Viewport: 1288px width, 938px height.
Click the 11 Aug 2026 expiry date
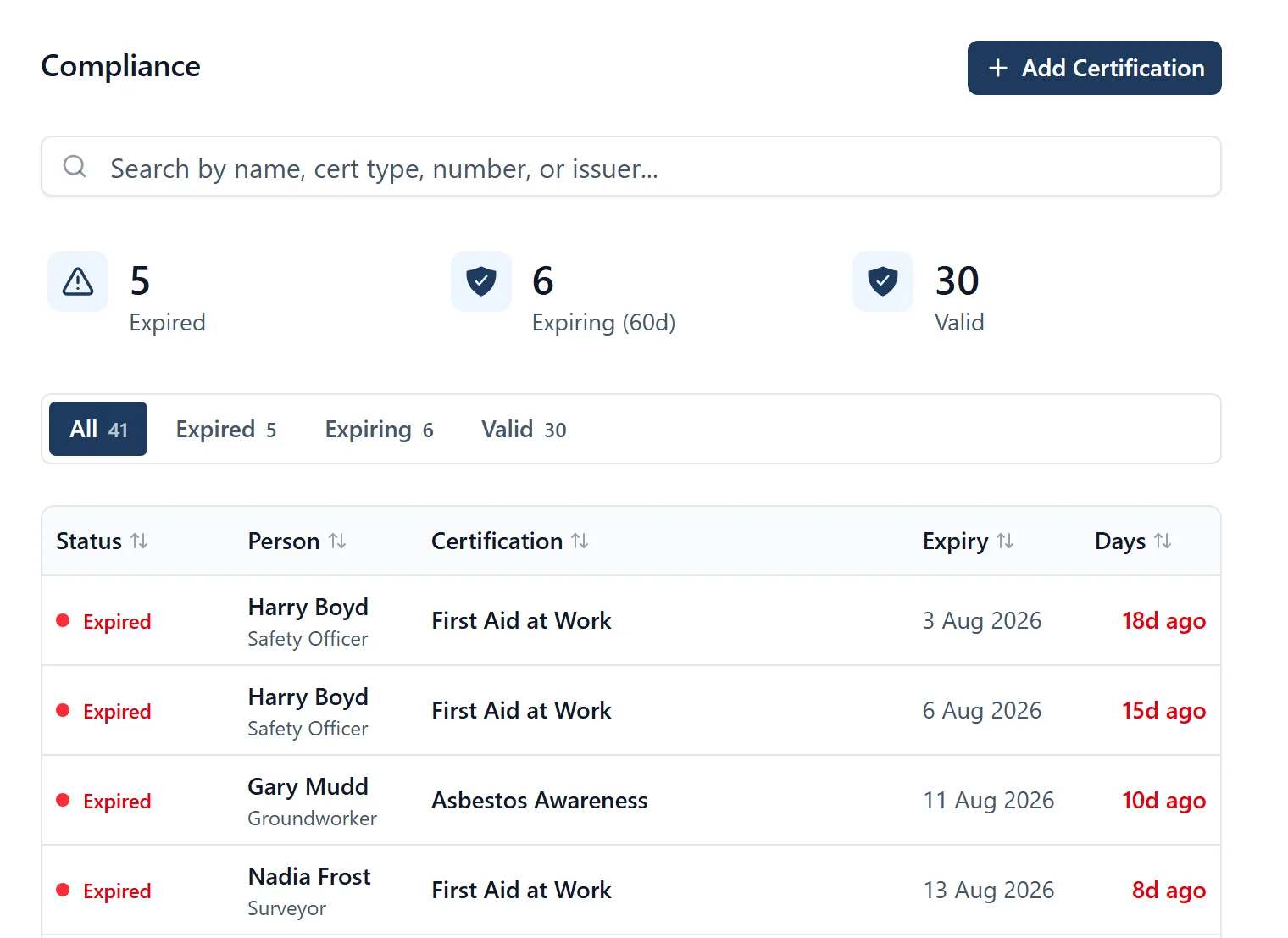[x=989, y=800]
